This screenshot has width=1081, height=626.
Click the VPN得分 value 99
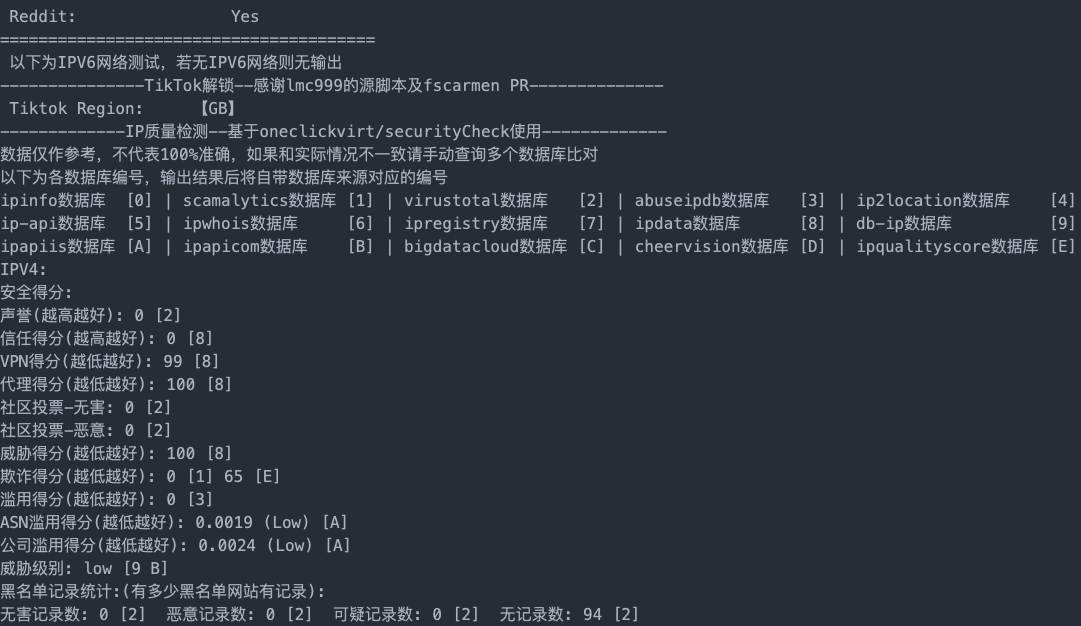(x=173, y=361)
